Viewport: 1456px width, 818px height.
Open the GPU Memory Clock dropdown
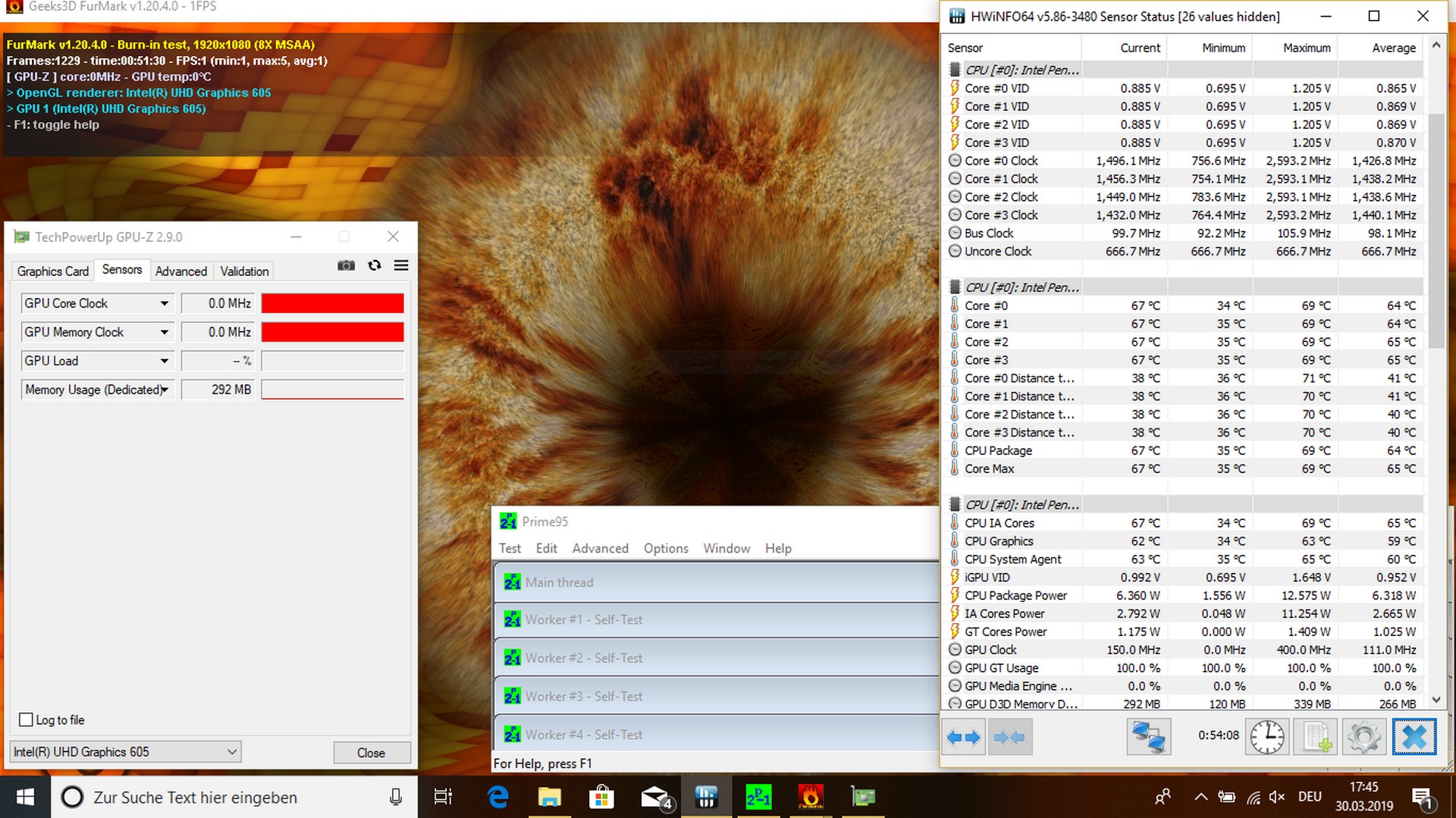coord(164,332)
